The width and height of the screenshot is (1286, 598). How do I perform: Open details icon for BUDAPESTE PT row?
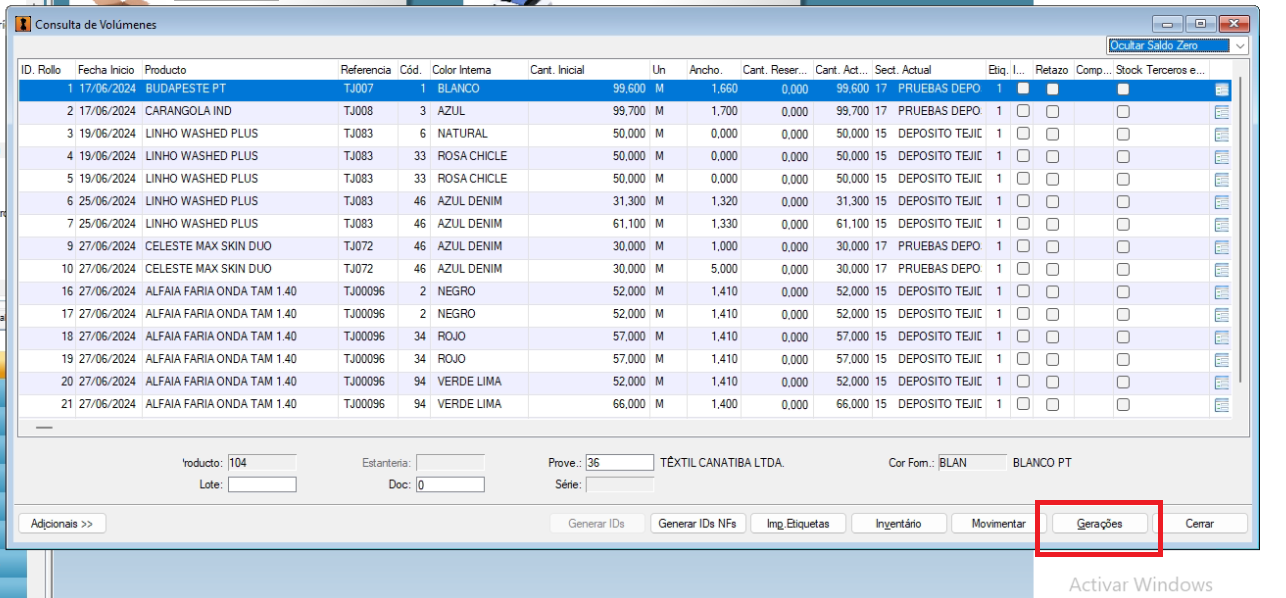pyautogui.click(x=1221, y=89)
